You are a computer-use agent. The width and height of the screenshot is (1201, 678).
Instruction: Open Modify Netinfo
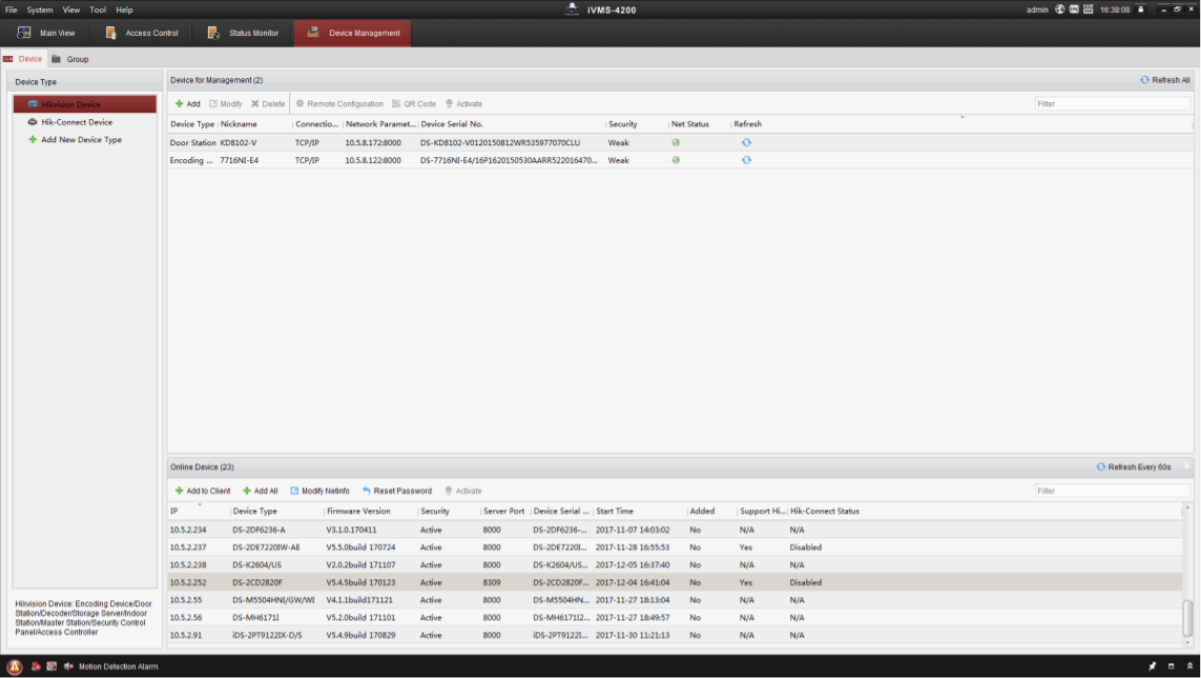320,491
